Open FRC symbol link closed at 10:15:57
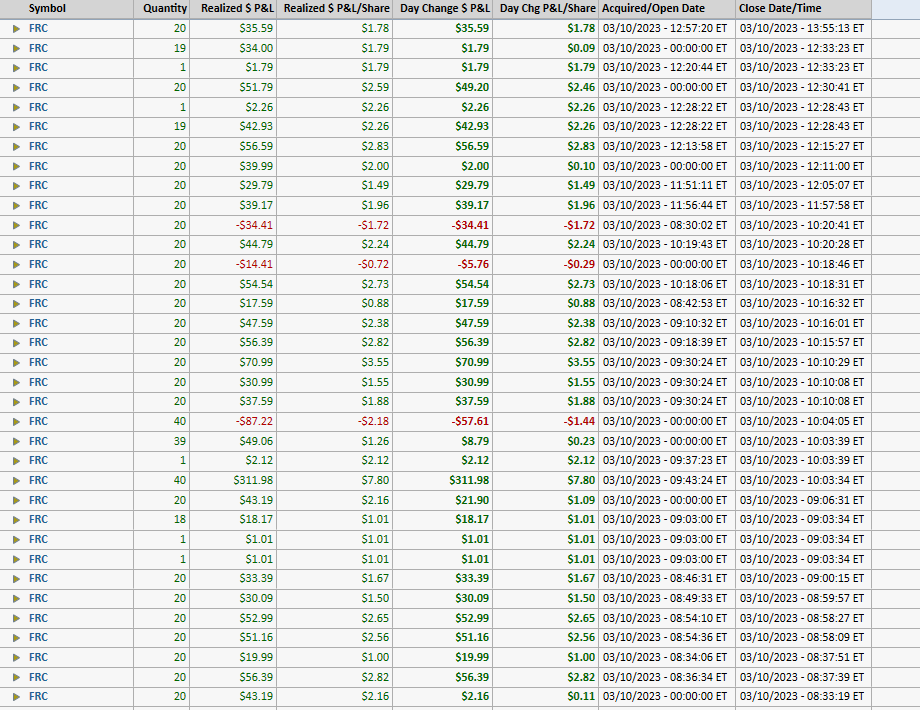 [x=38, y=343]
